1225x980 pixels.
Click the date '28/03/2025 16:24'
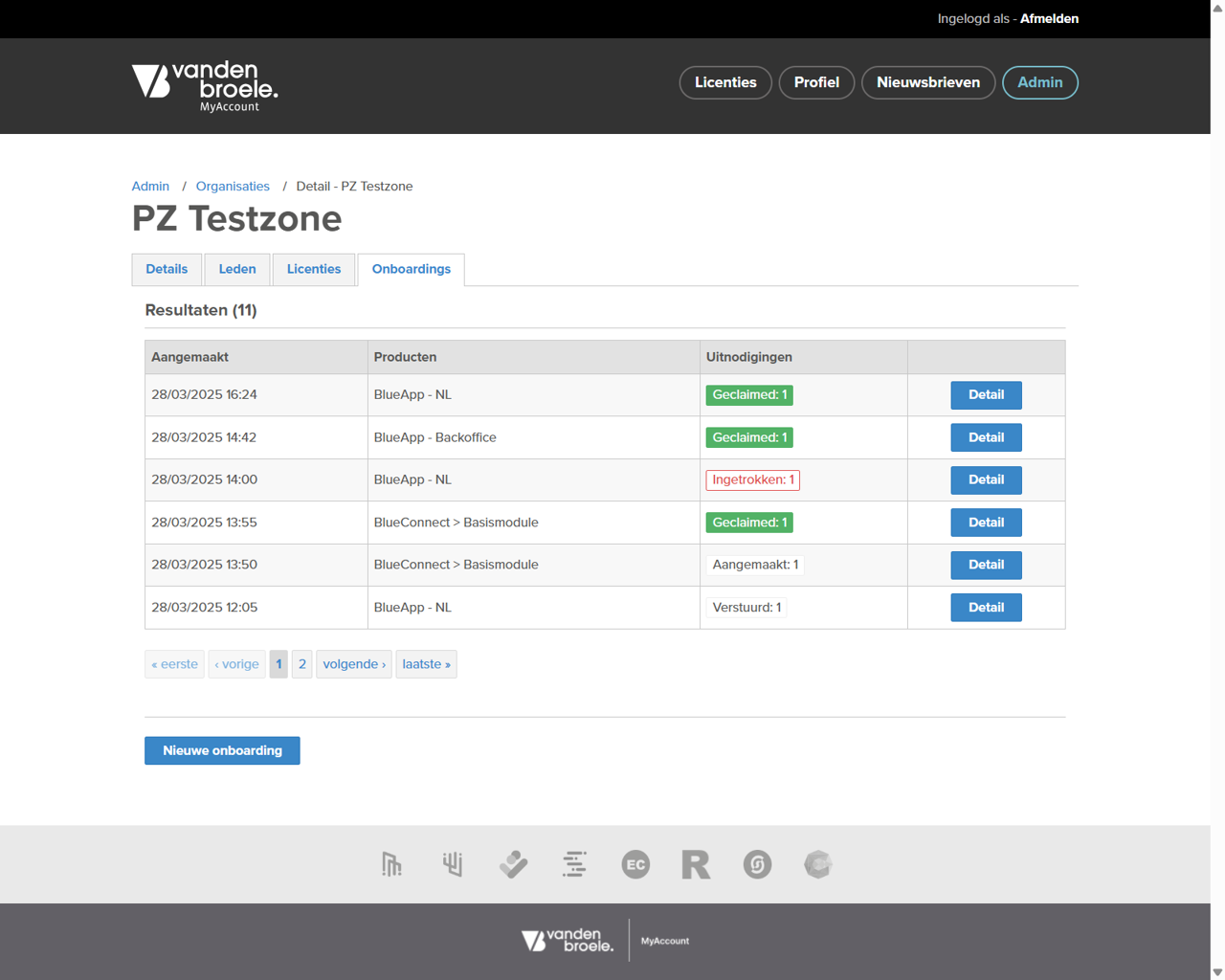tap(204, 394)
